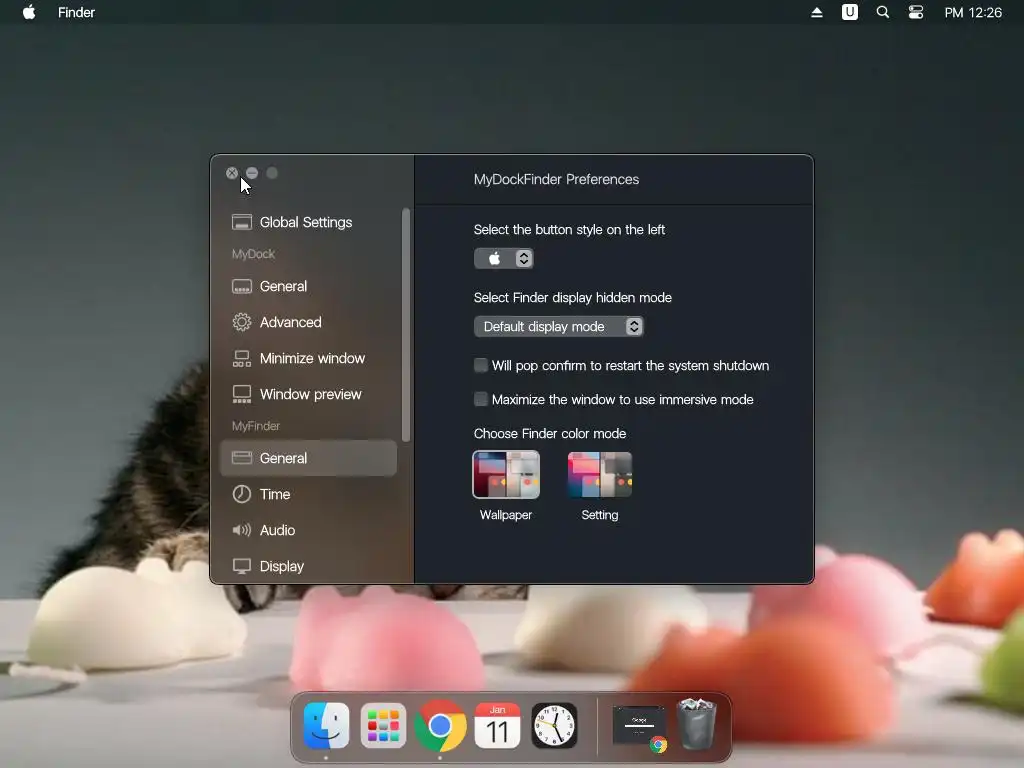
Task: Toggle Maximize the window immersive mode checkbox
Action: (x=481, y=399)
